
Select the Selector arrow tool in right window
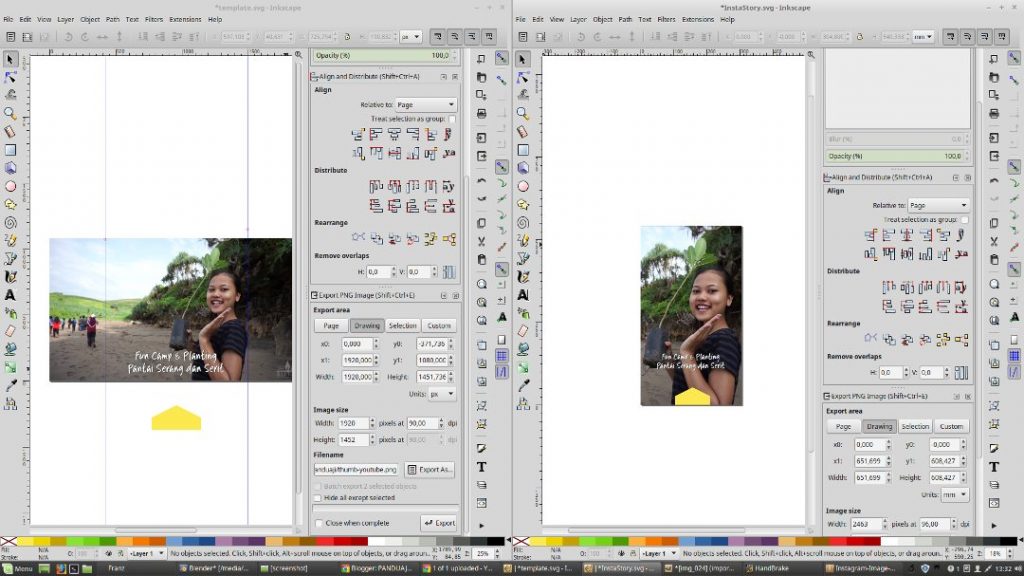(x=523, y=59)
